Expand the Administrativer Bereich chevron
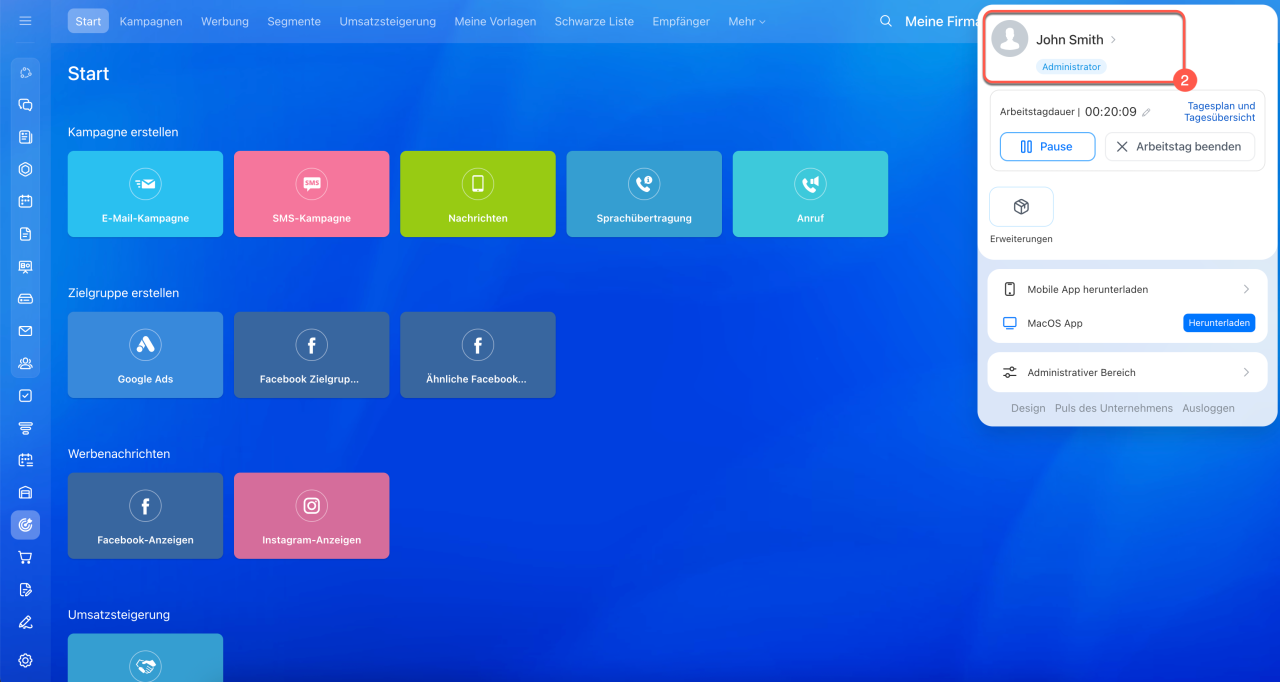The image size is (1280, 682). (x=1246, y=372)
